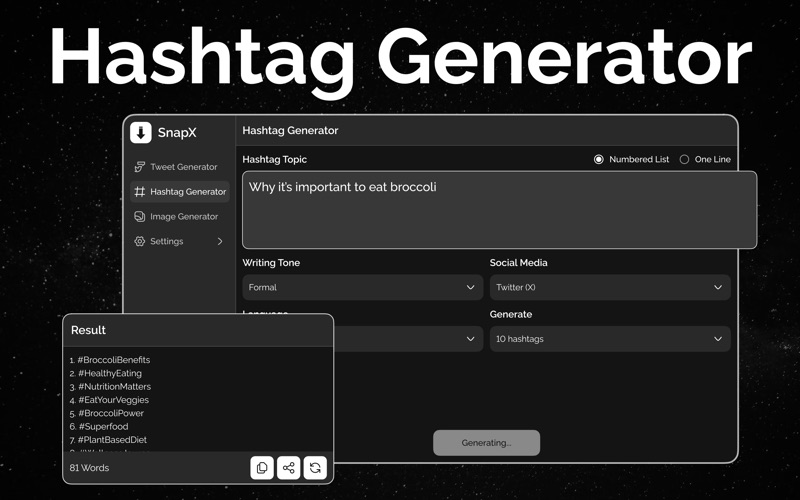
Task: Open the Writing Tone dropdown showing Formal
Action: (362, 287)
